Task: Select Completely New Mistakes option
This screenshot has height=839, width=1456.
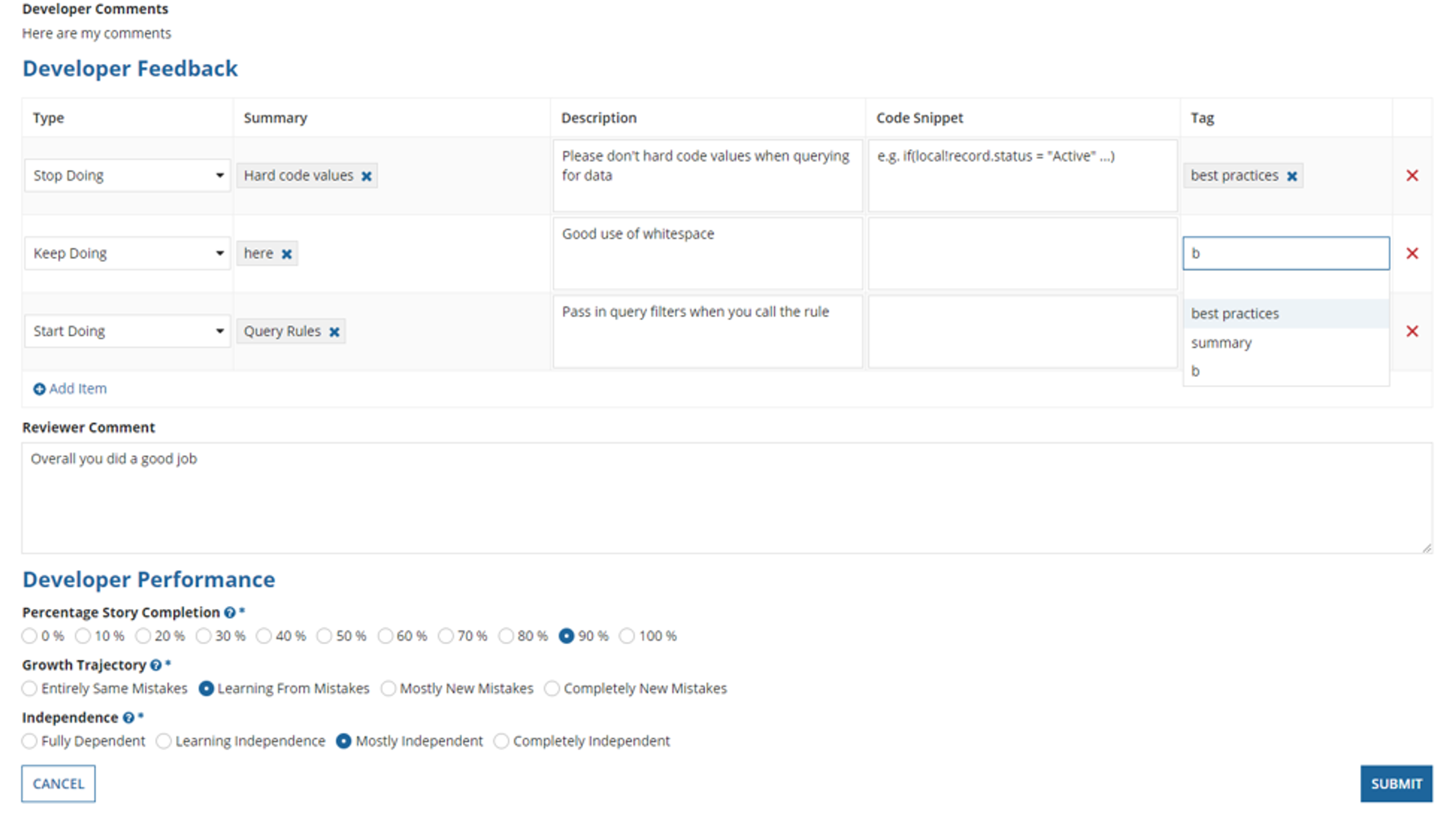Action: pyautogui.click(x=552, y=688)
